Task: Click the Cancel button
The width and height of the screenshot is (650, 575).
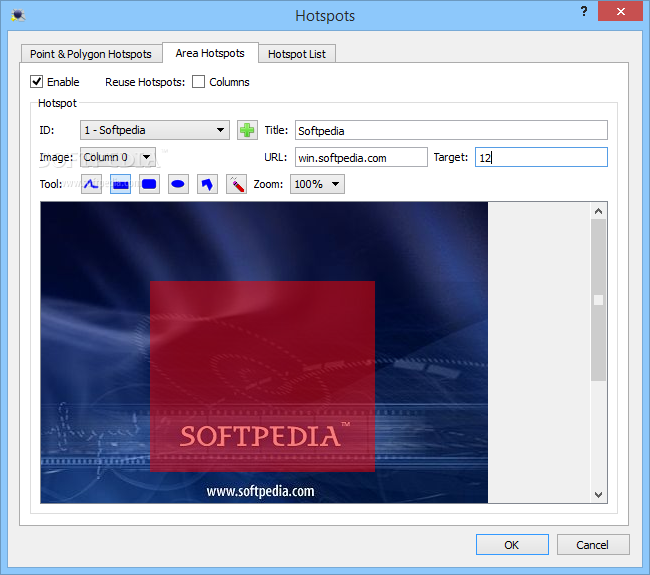Action: click(593, 545)
